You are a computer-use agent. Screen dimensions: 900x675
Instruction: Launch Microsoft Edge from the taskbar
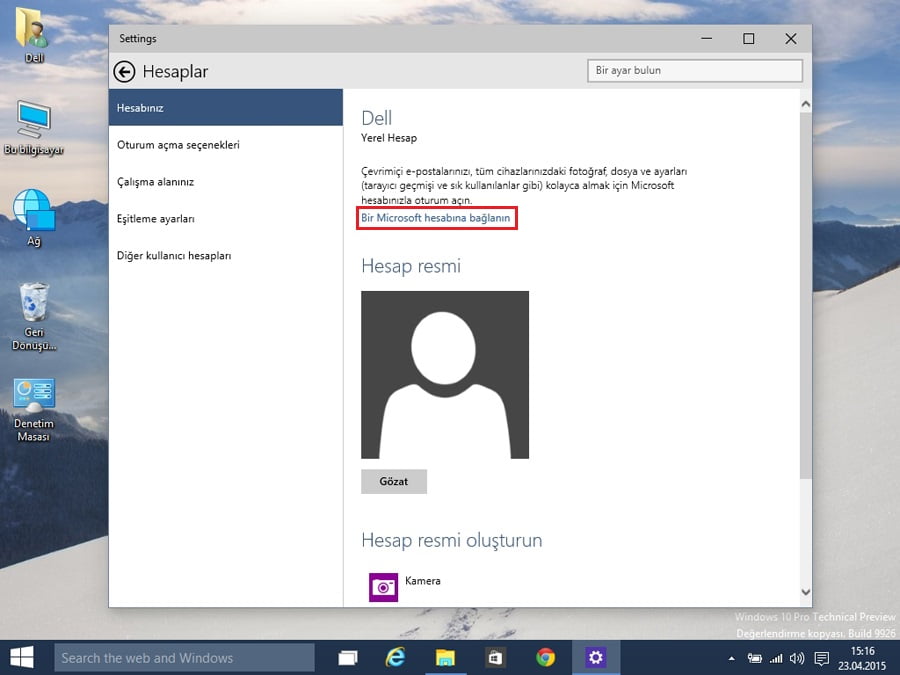(396, 657)
